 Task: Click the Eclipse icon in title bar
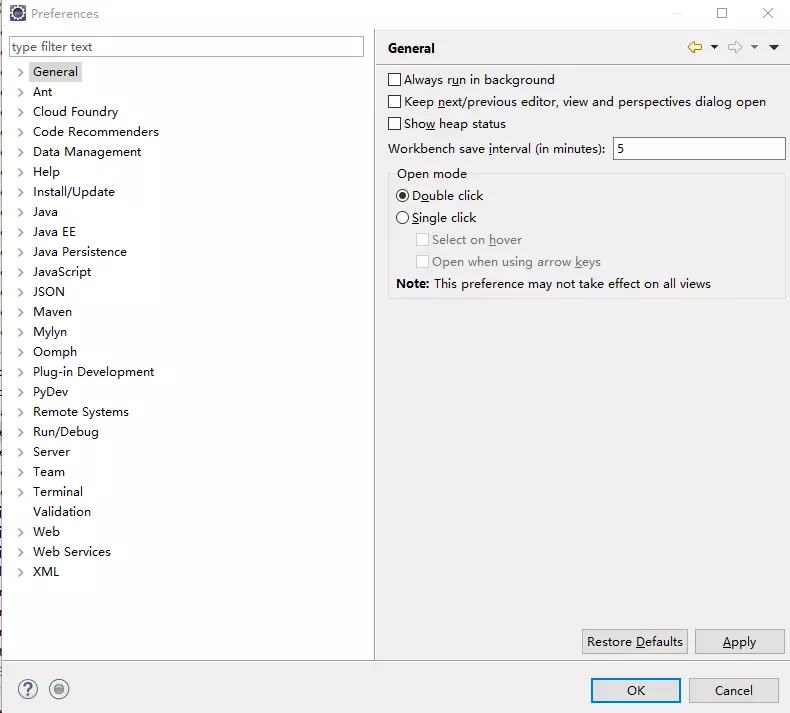(17, 14)
